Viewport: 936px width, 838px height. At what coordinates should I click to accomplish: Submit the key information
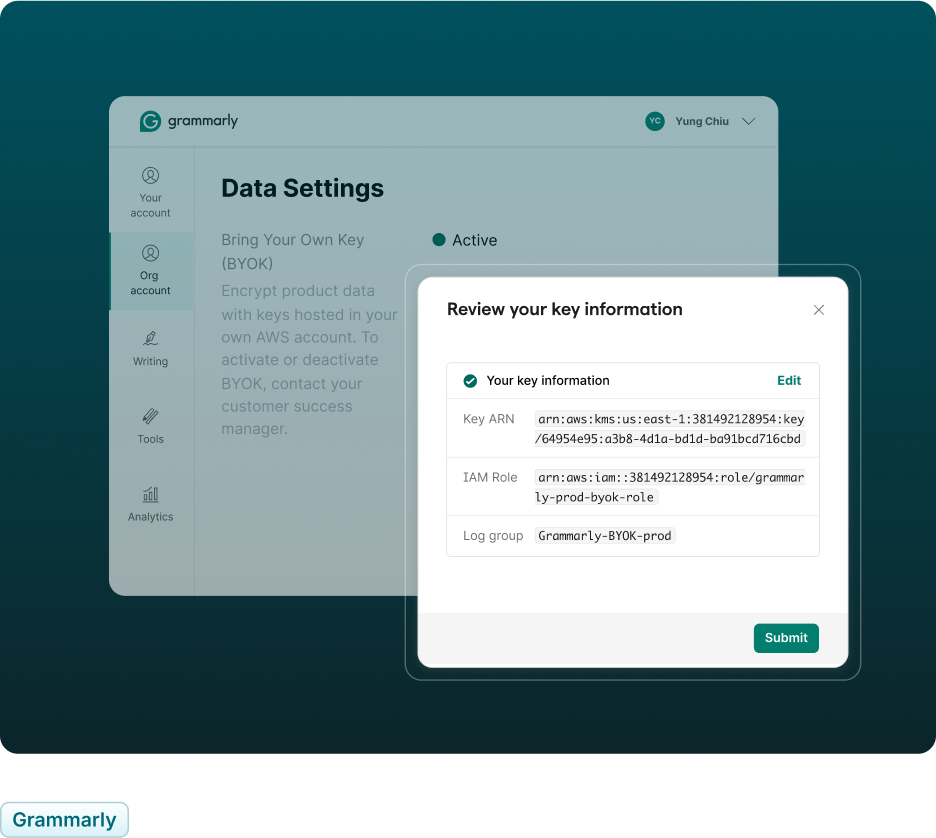[786, 638]
